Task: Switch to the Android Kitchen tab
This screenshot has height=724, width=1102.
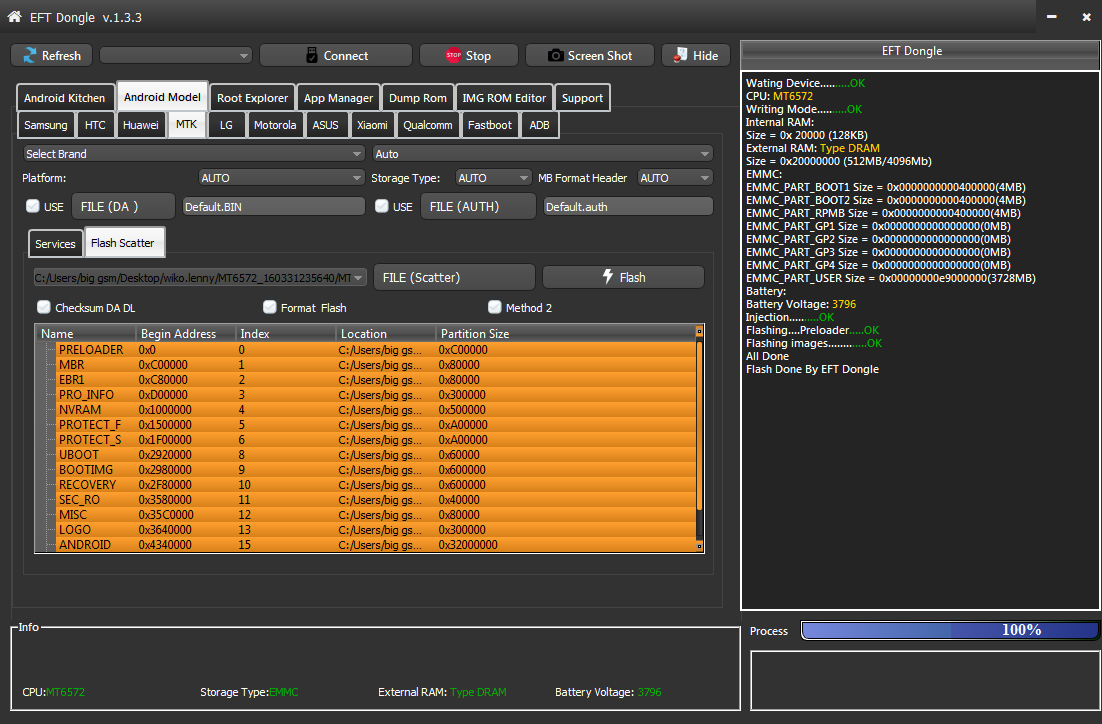Action: tap(64, 98)
